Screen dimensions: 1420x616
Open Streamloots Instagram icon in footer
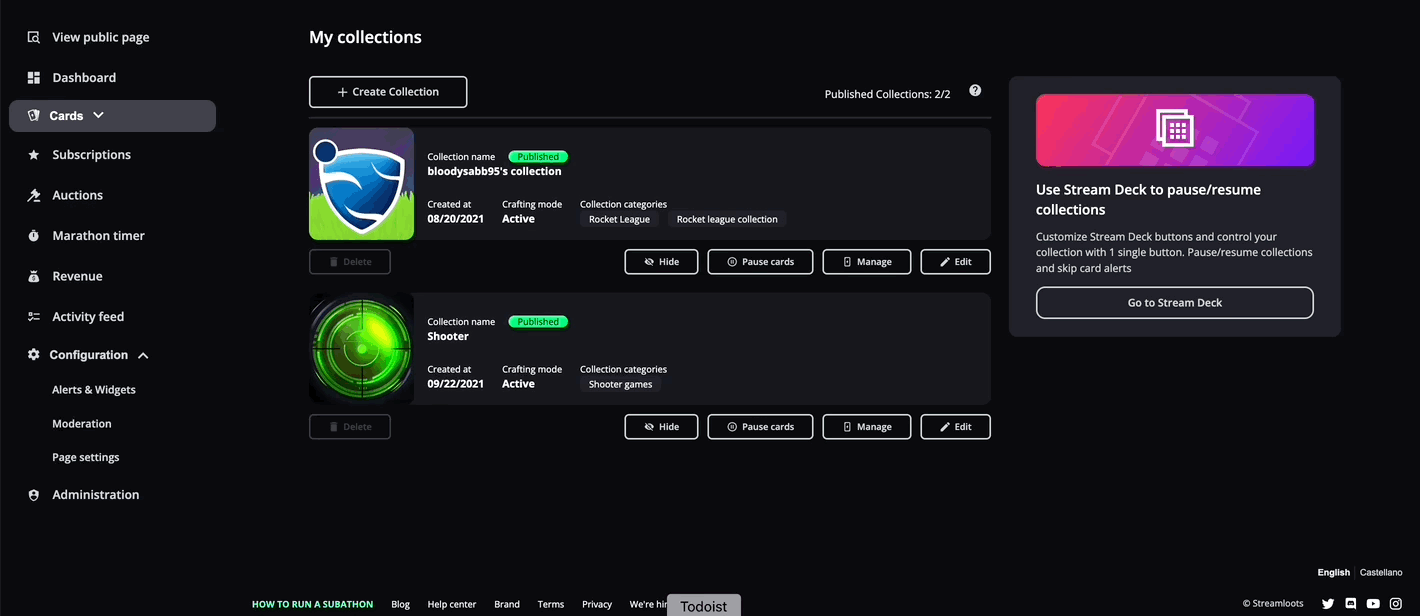pos(1396,604)
